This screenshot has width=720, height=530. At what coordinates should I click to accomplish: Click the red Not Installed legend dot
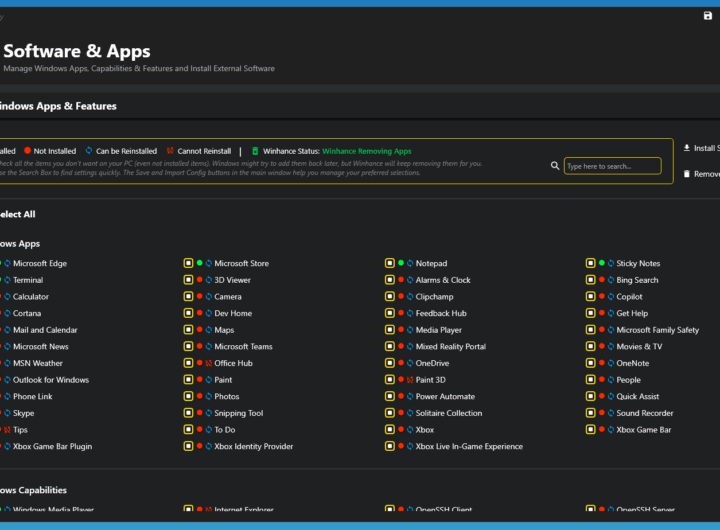coord(28,150)
